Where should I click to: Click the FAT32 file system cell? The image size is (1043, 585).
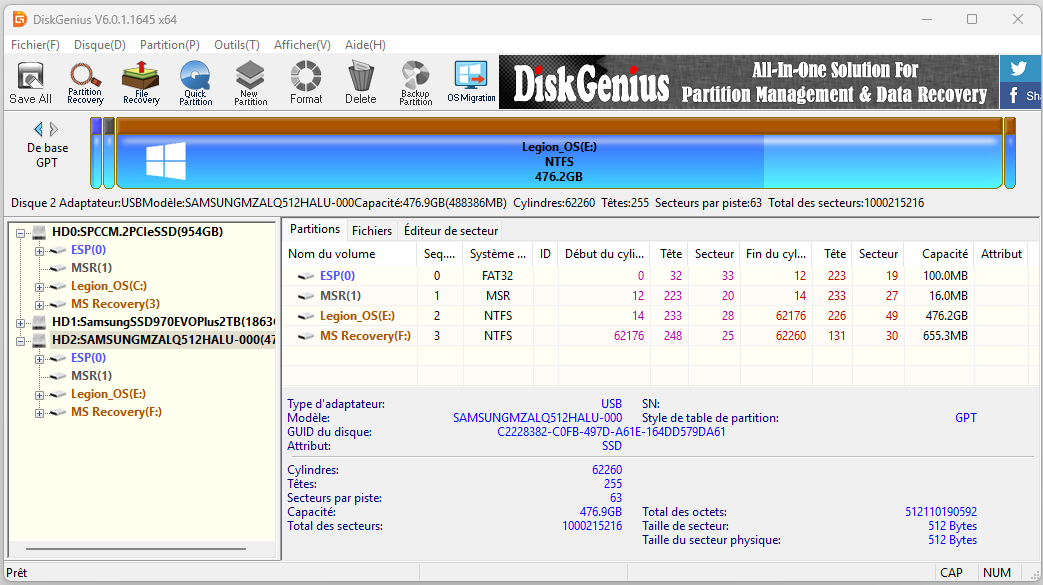coord(498,276)
